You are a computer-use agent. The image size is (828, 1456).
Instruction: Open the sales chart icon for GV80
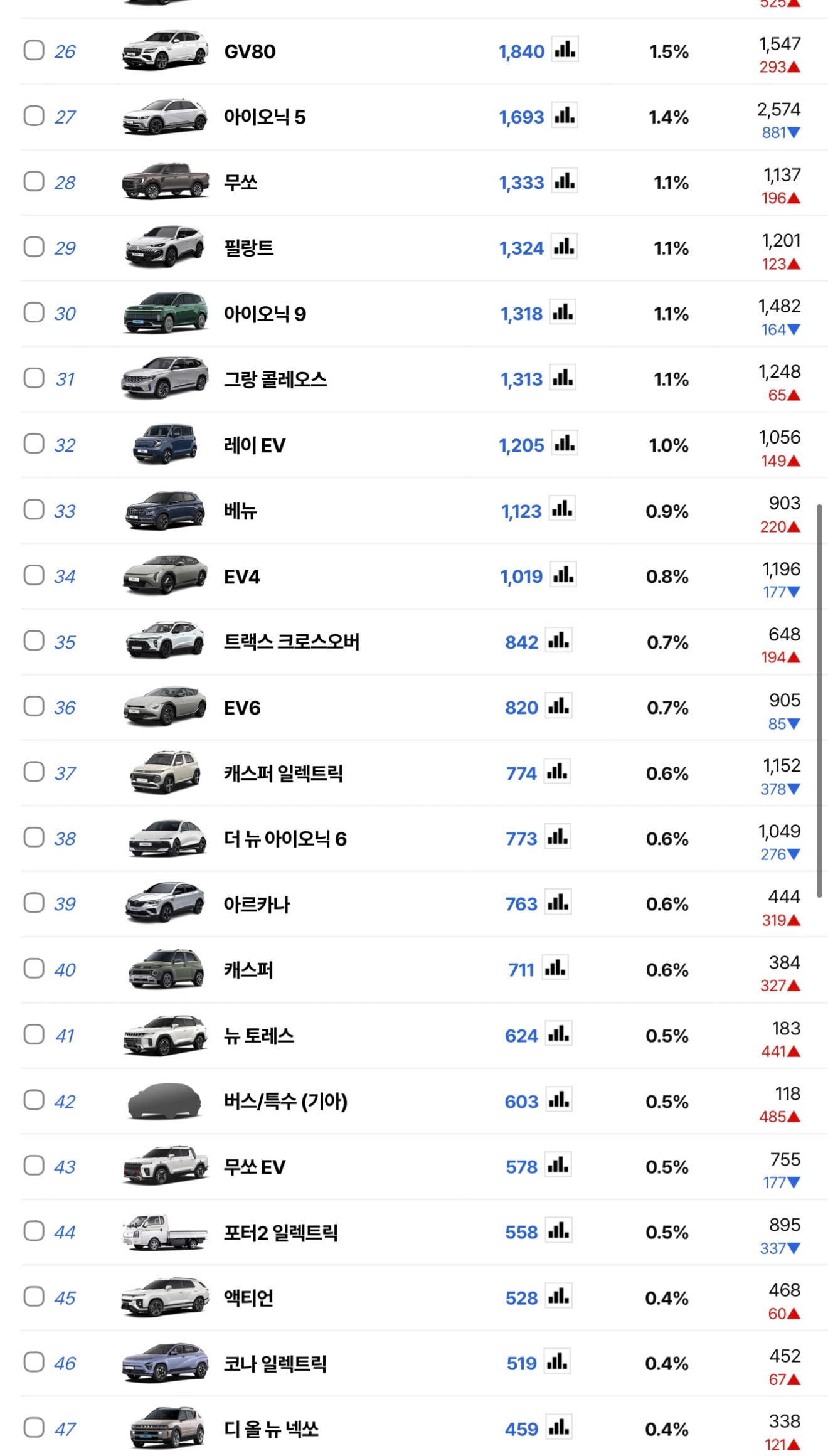click(x=565, y=50)
